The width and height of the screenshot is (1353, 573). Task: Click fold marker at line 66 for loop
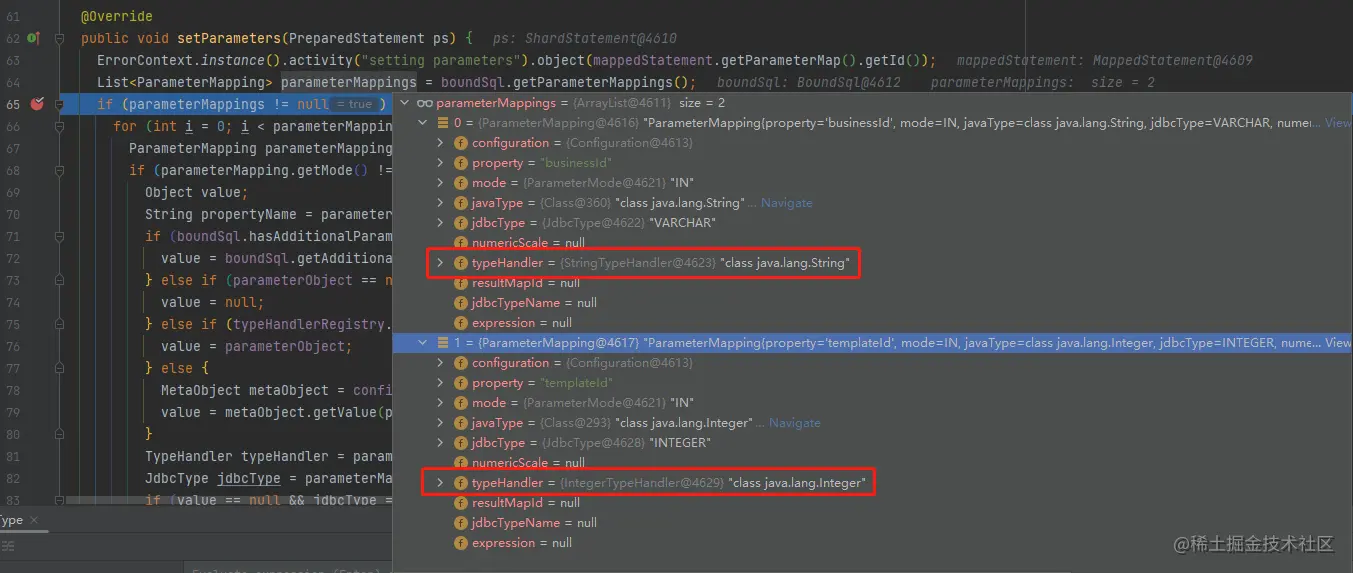(59, 126)
